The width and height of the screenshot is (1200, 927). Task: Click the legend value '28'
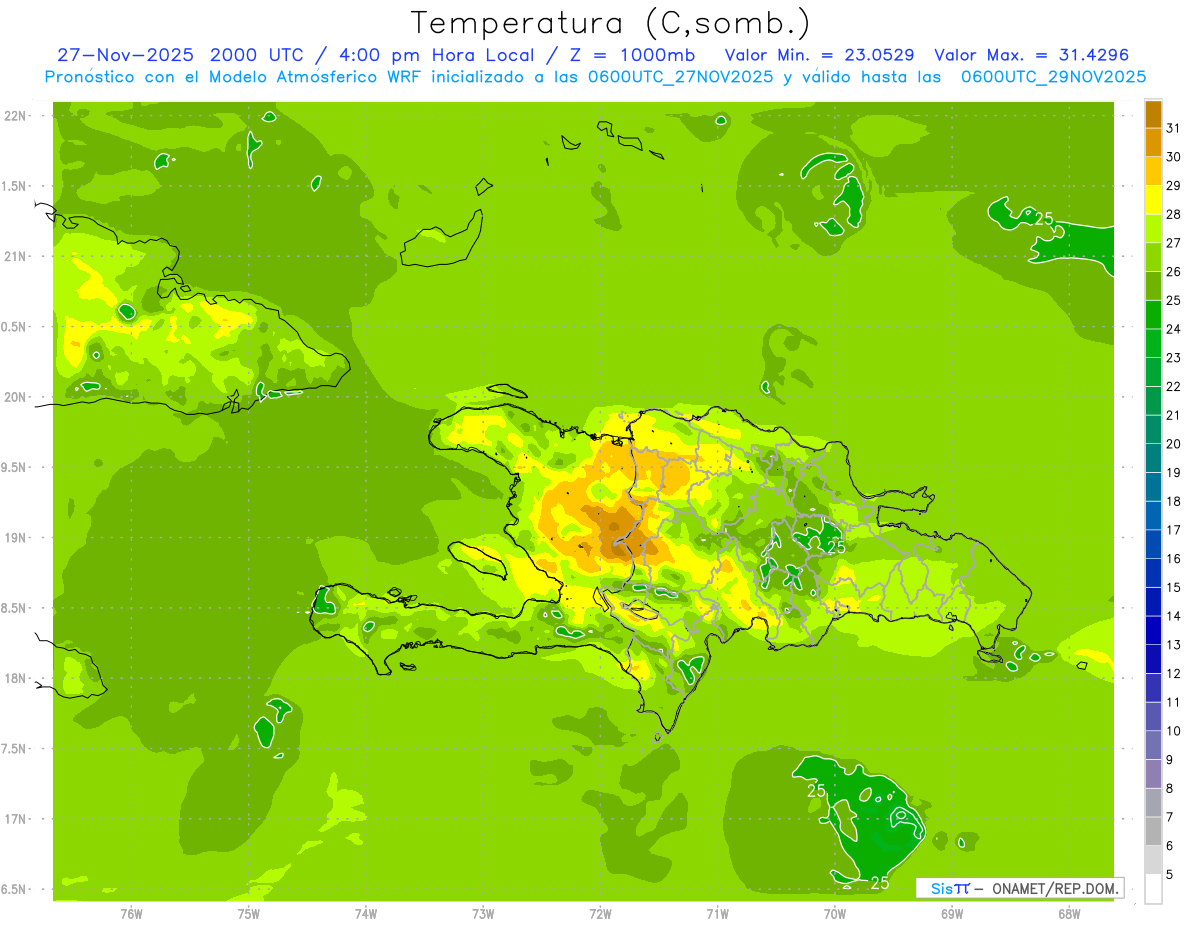coord(1174,213)
